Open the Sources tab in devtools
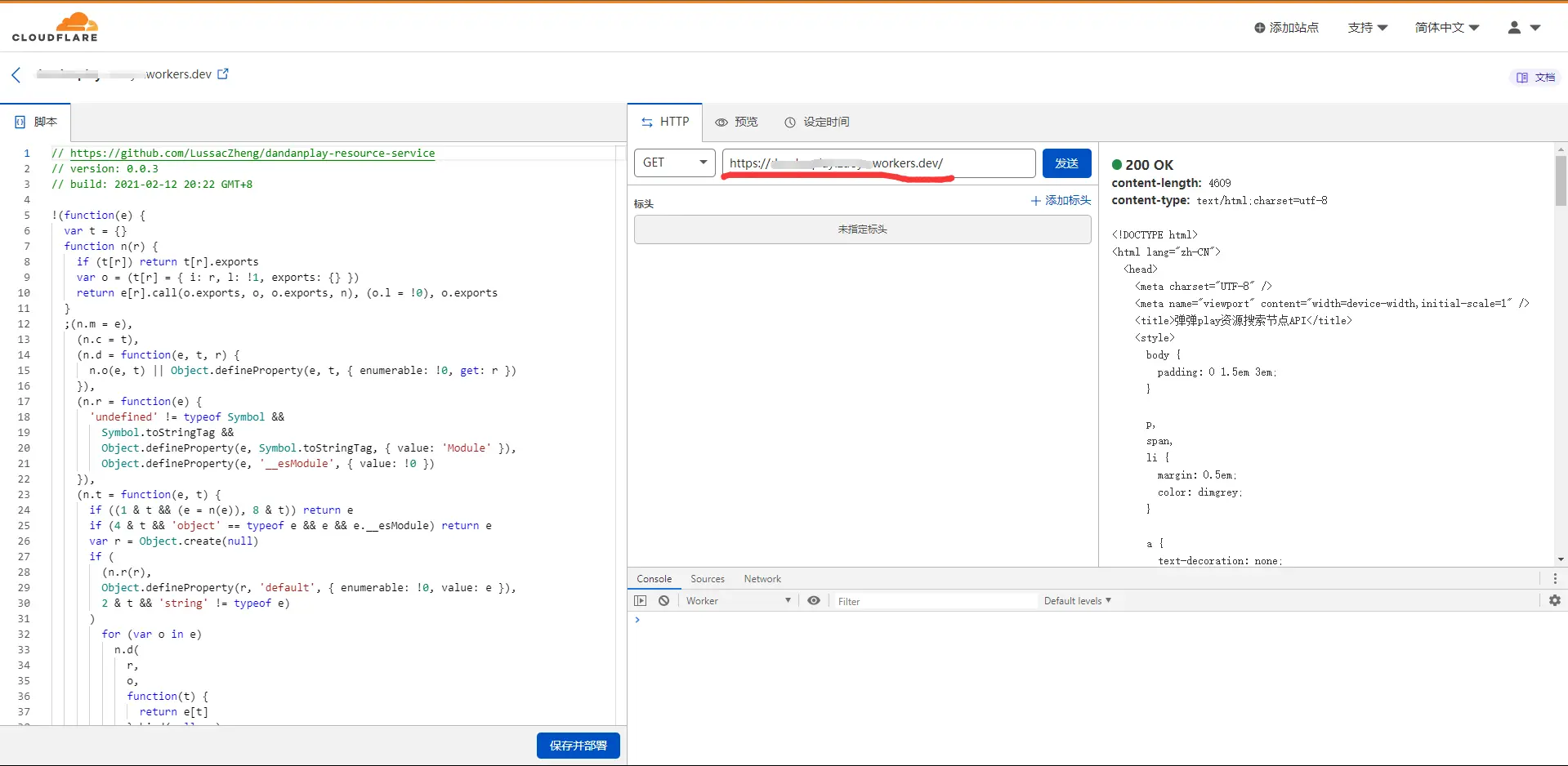 pyautogui.click(x=708, y=579)
